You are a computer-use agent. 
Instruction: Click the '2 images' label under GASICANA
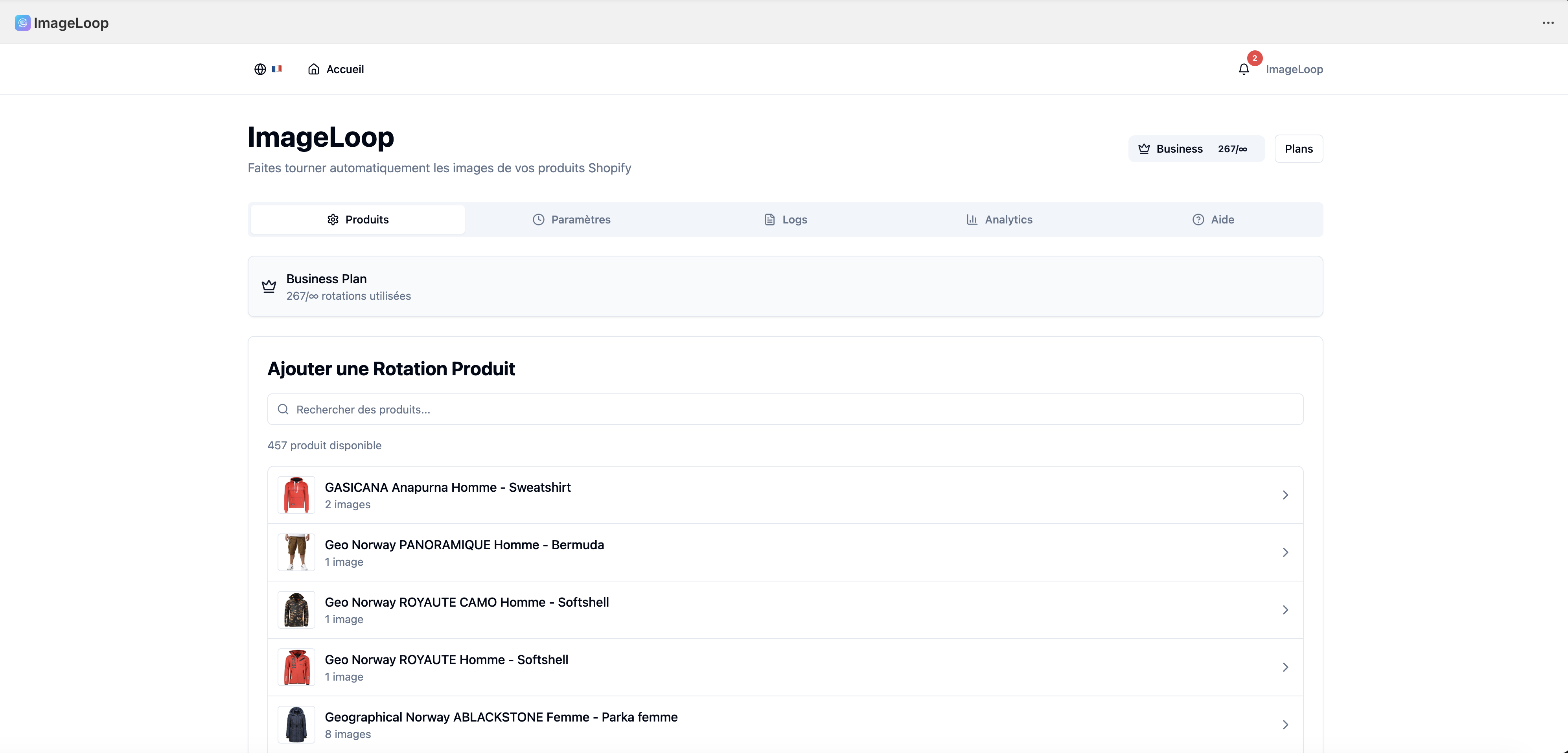click(348, 504)
